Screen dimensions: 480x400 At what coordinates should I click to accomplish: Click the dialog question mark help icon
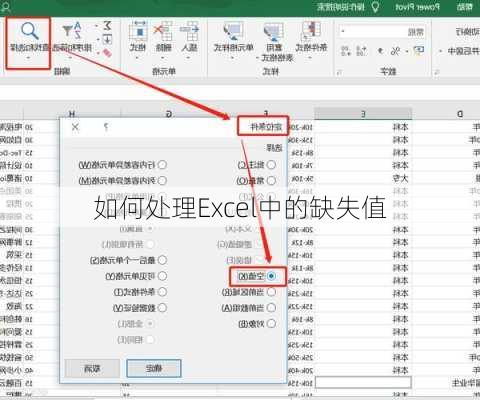[x=106, y=127]
